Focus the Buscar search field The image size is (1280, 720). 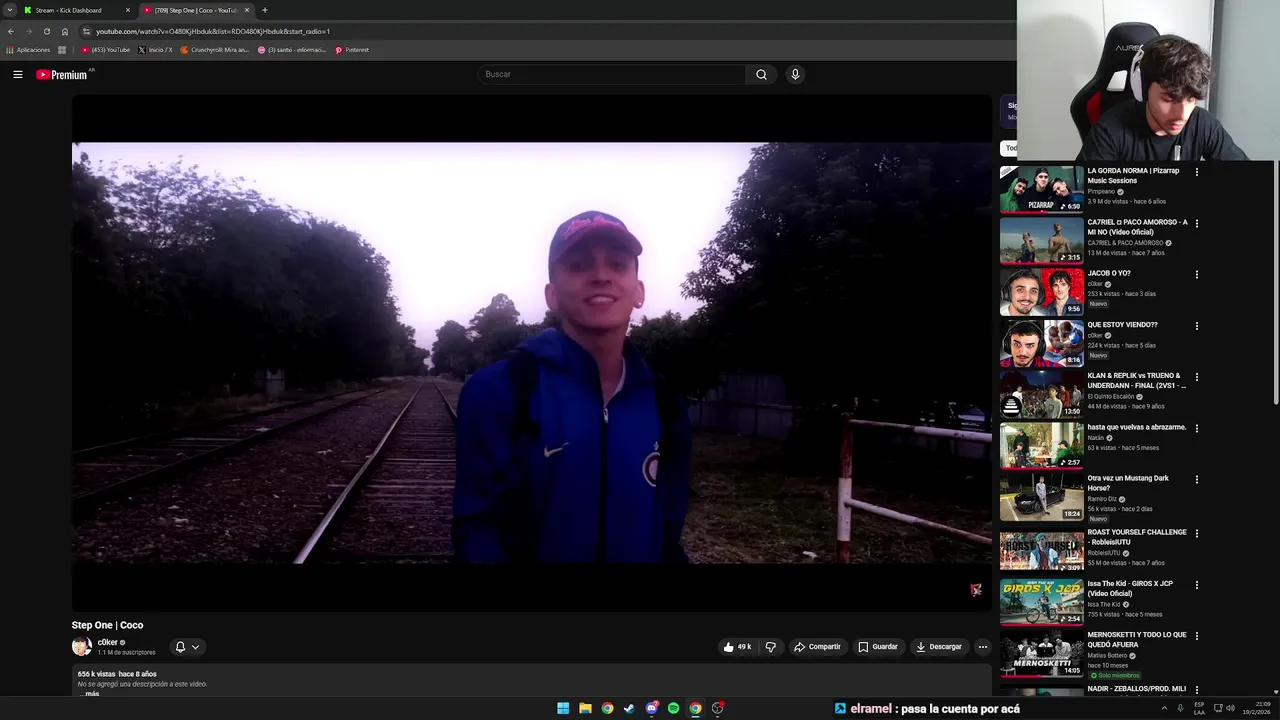point(612,74)
